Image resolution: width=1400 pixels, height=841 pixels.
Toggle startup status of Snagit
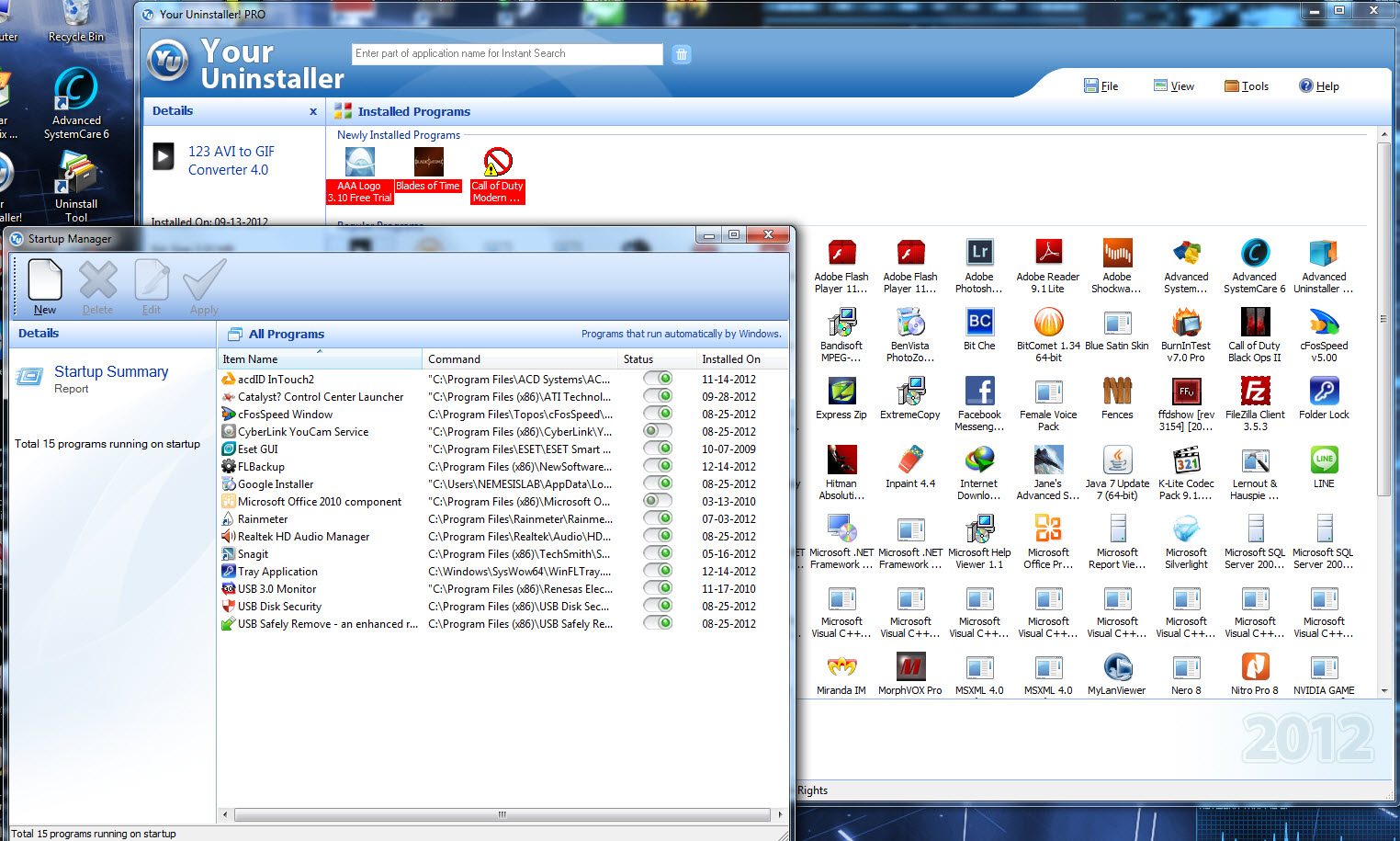point(658,553)
